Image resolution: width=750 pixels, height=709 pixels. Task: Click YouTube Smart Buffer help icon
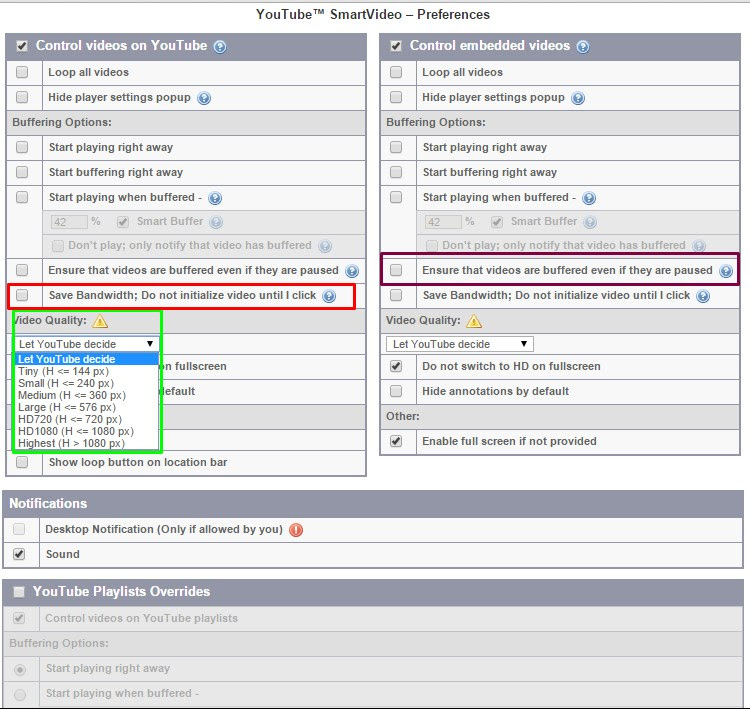point(216,222)
